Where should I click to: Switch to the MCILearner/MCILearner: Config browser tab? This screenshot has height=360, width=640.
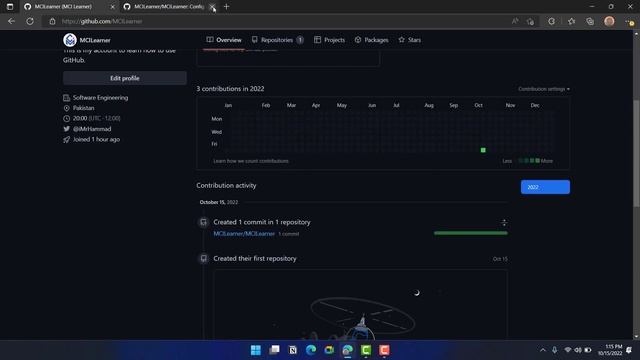tap(169, 7)
